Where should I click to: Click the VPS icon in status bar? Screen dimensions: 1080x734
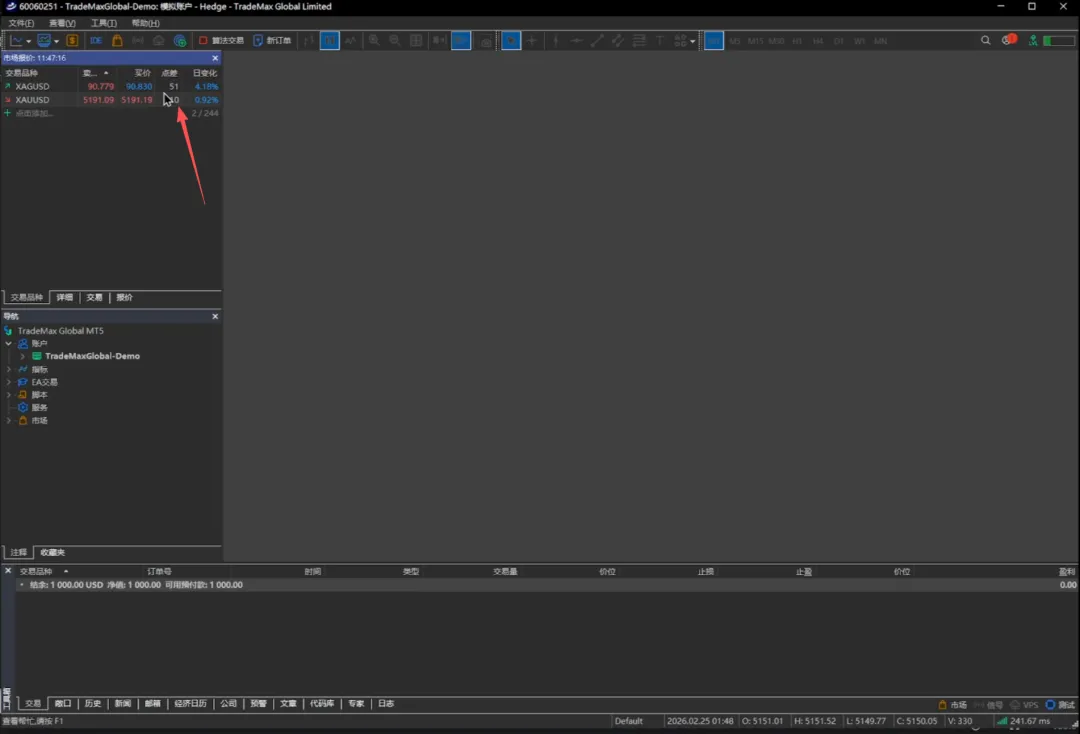(1024, 705)
